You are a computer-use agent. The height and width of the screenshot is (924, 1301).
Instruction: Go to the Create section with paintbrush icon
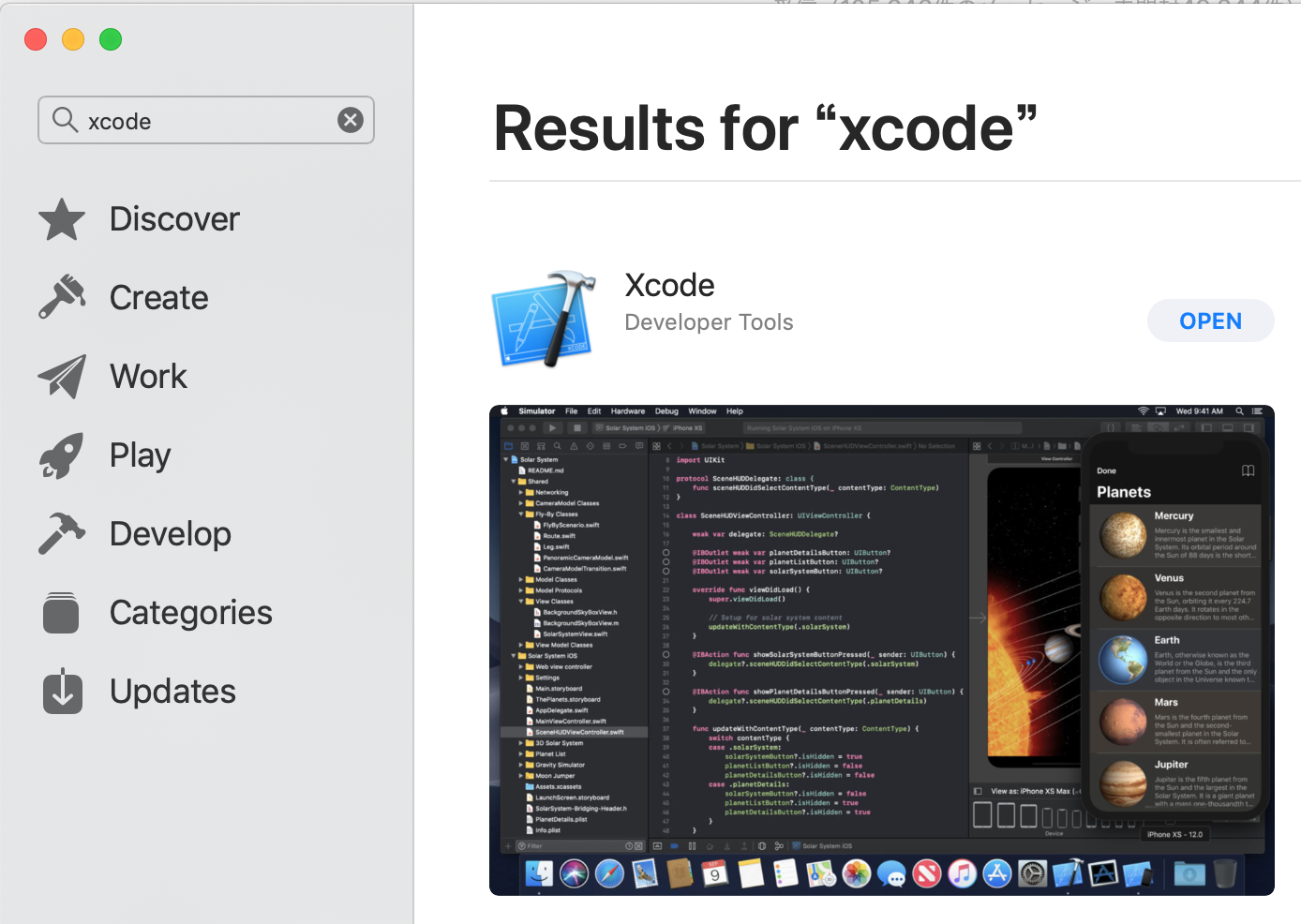(x=124, y=298)
